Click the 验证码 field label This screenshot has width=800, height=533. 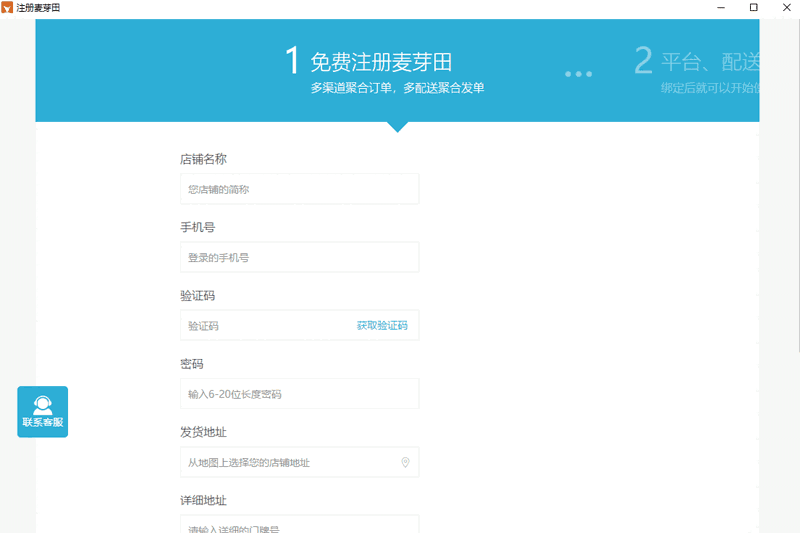197,296
